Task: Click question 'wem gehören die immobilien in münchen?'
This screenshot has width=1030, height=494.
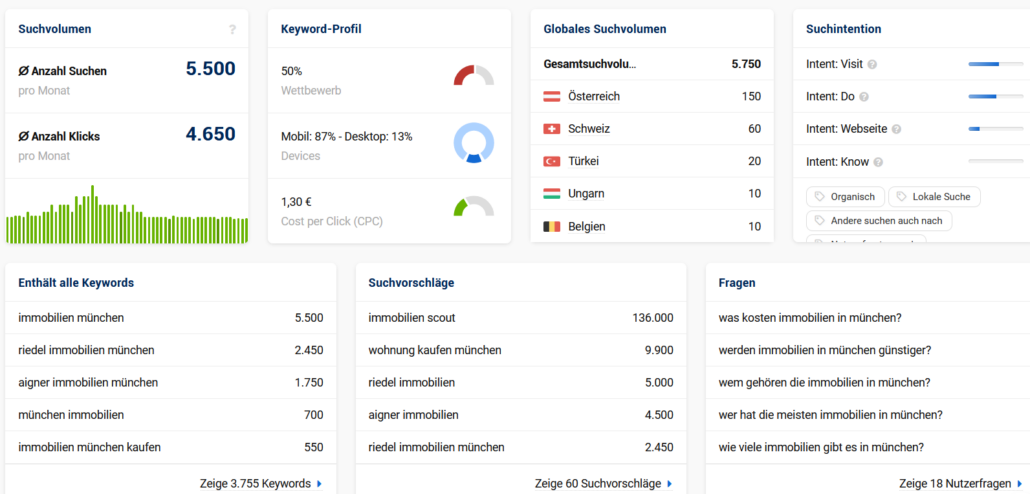Action: [x=826, y=382]
